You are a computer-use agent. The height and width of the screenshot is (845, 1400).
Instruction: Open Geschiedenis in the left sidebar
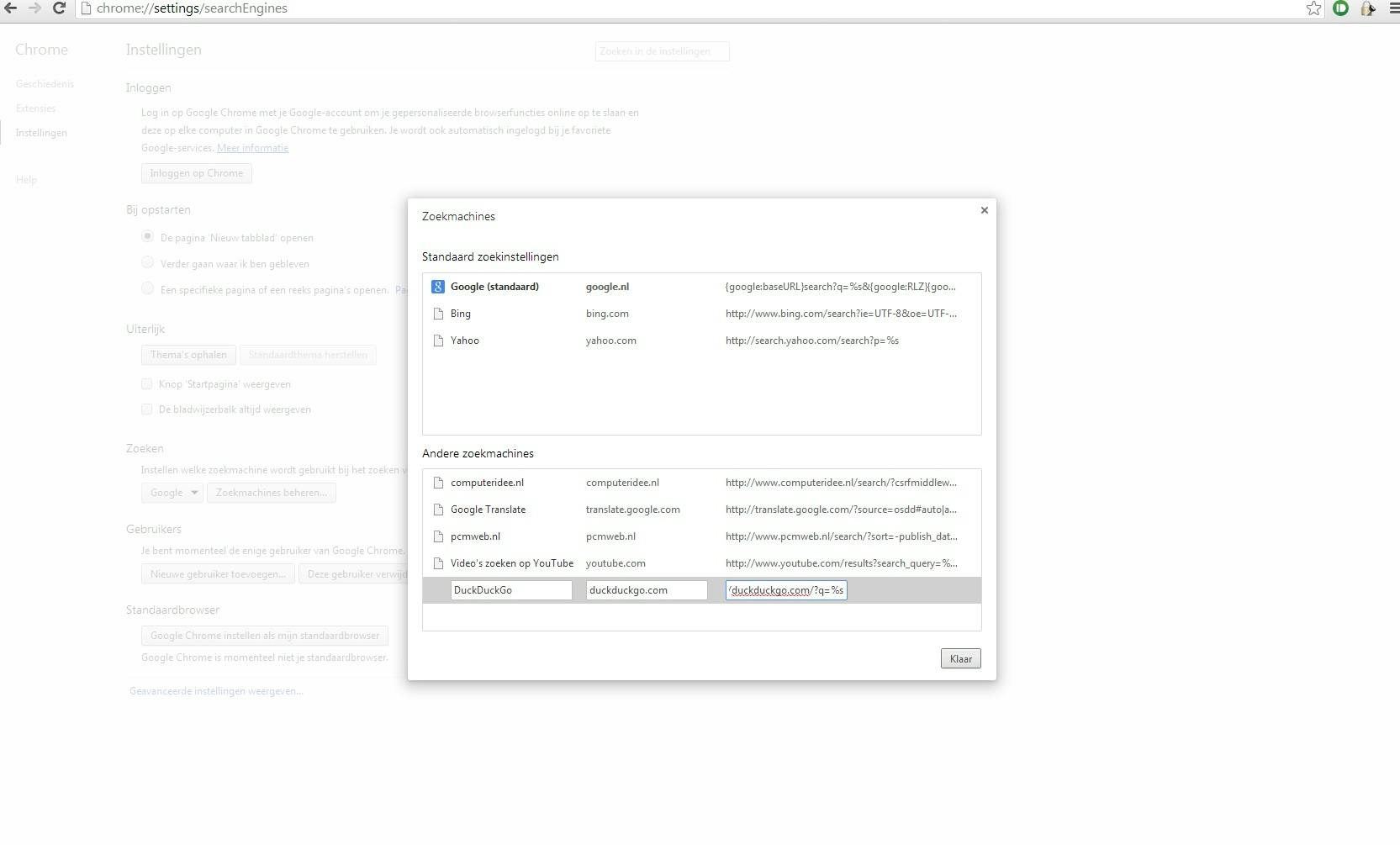point(45,84)
